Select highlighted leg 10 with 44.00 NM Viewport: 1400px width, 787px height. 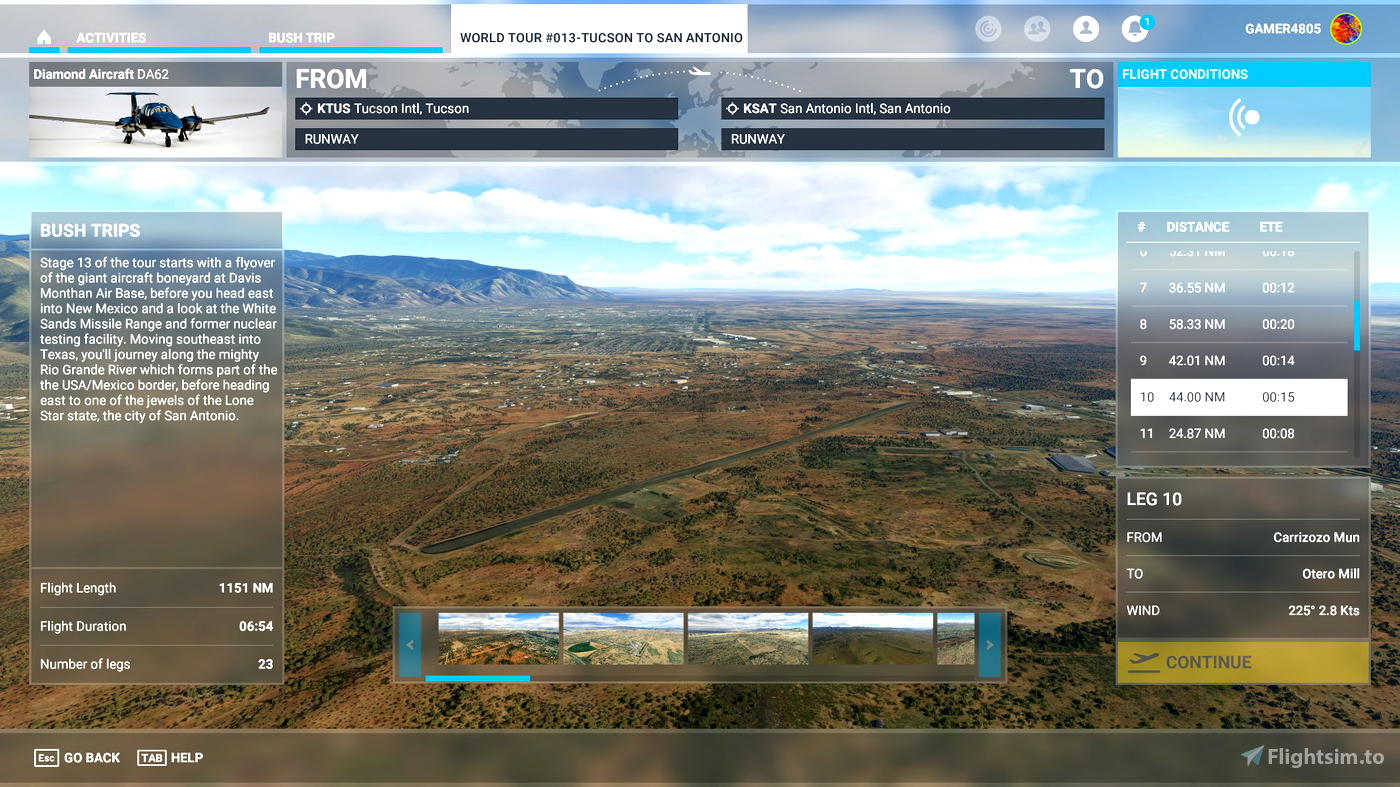[x=1239, y=397]
